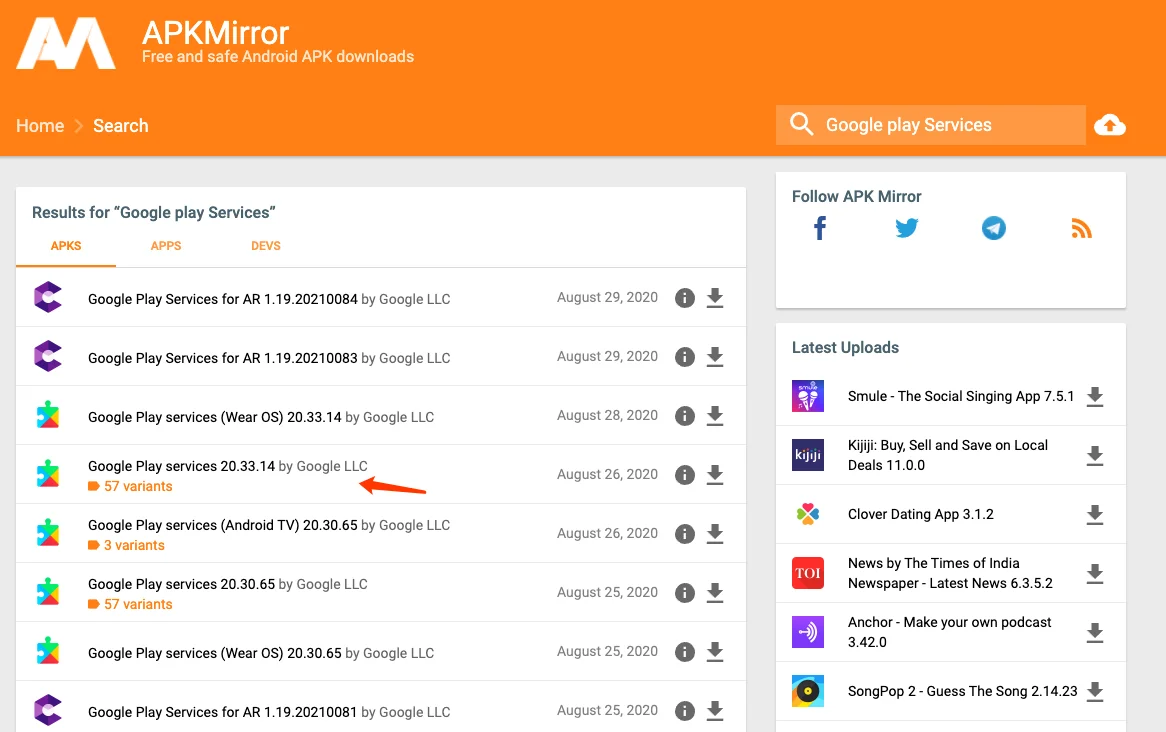Download Smule Social Singing App 7.5.1
This screenshot has width=1166, height=732.
click(1095, 396)
